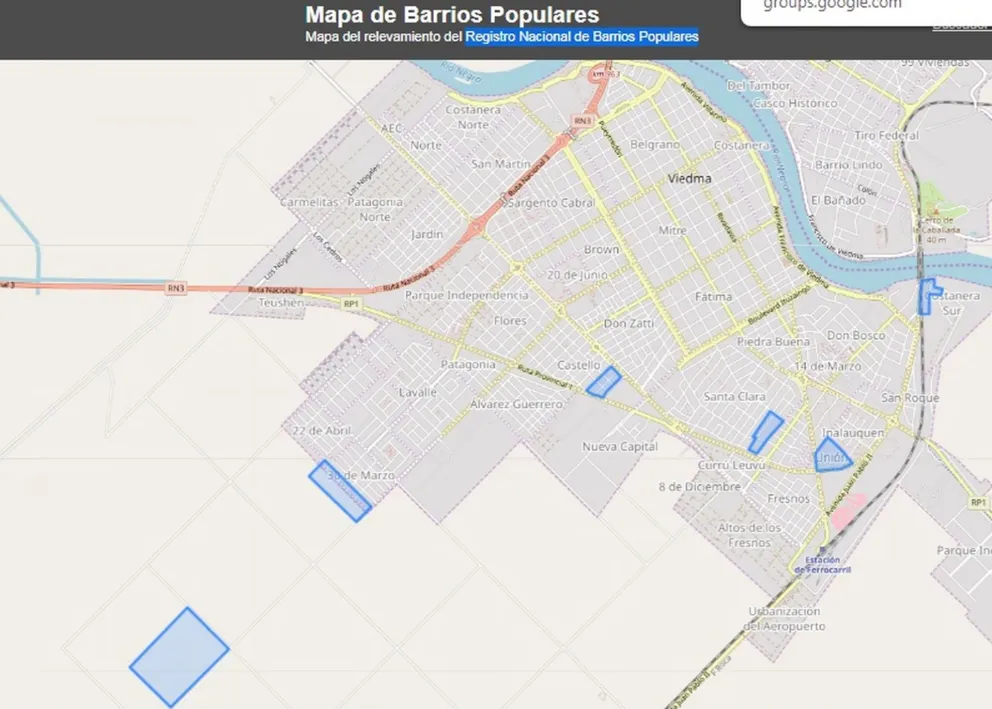Click the Carmelitas label
Viewport: 992px width, 709px height.
pos(309,202)
